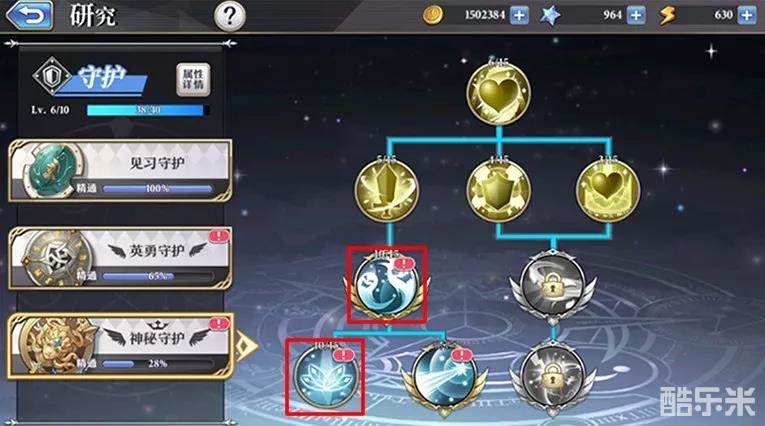
Task: Select the golden crystal skill node
Action: (386, 189)
